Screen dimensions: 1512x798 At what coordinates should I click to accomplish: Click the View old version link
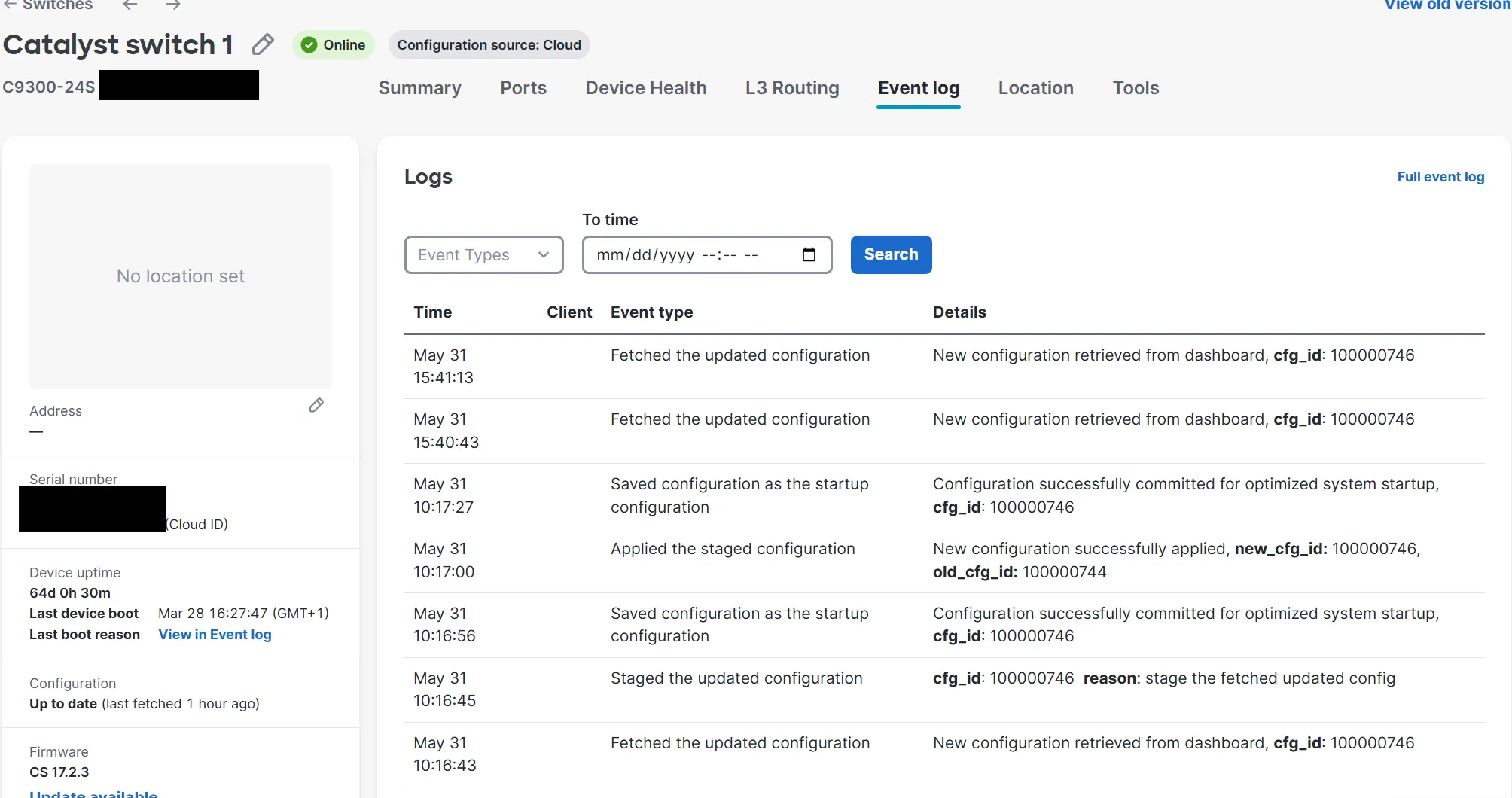coord(1448,5)
